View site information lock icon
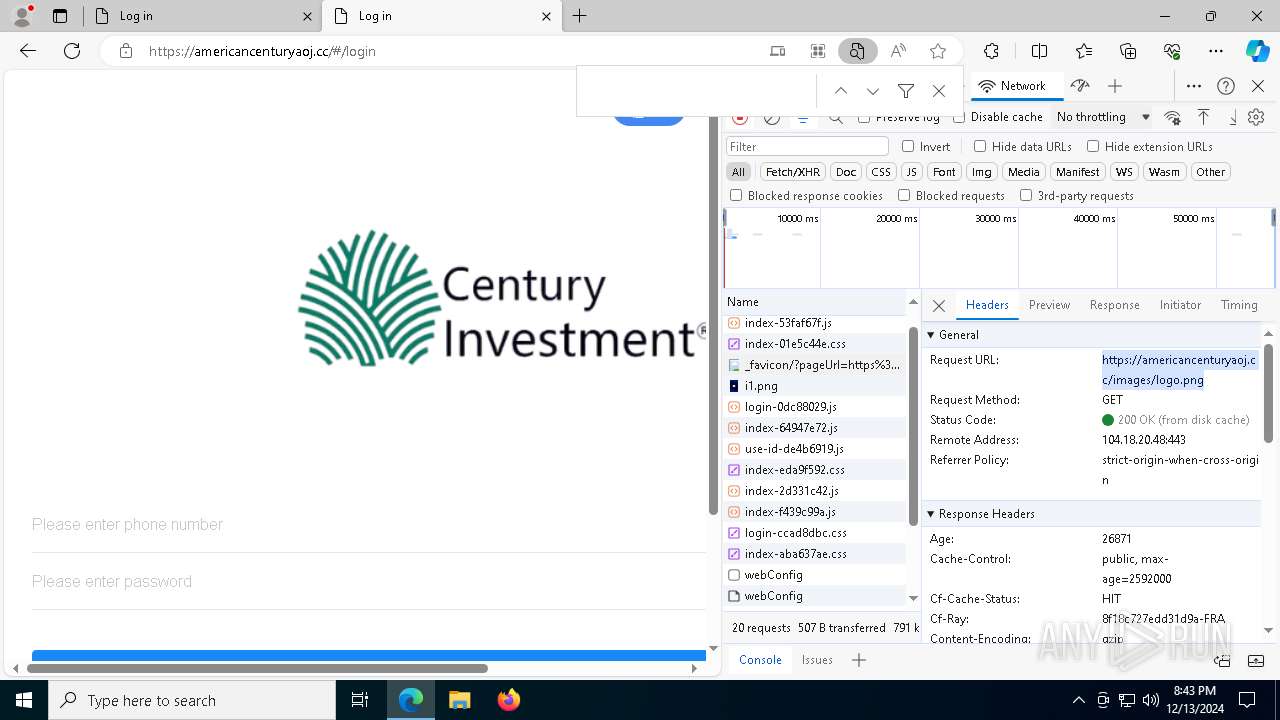This screenshot has width=1280, height=720. point(125,51)
